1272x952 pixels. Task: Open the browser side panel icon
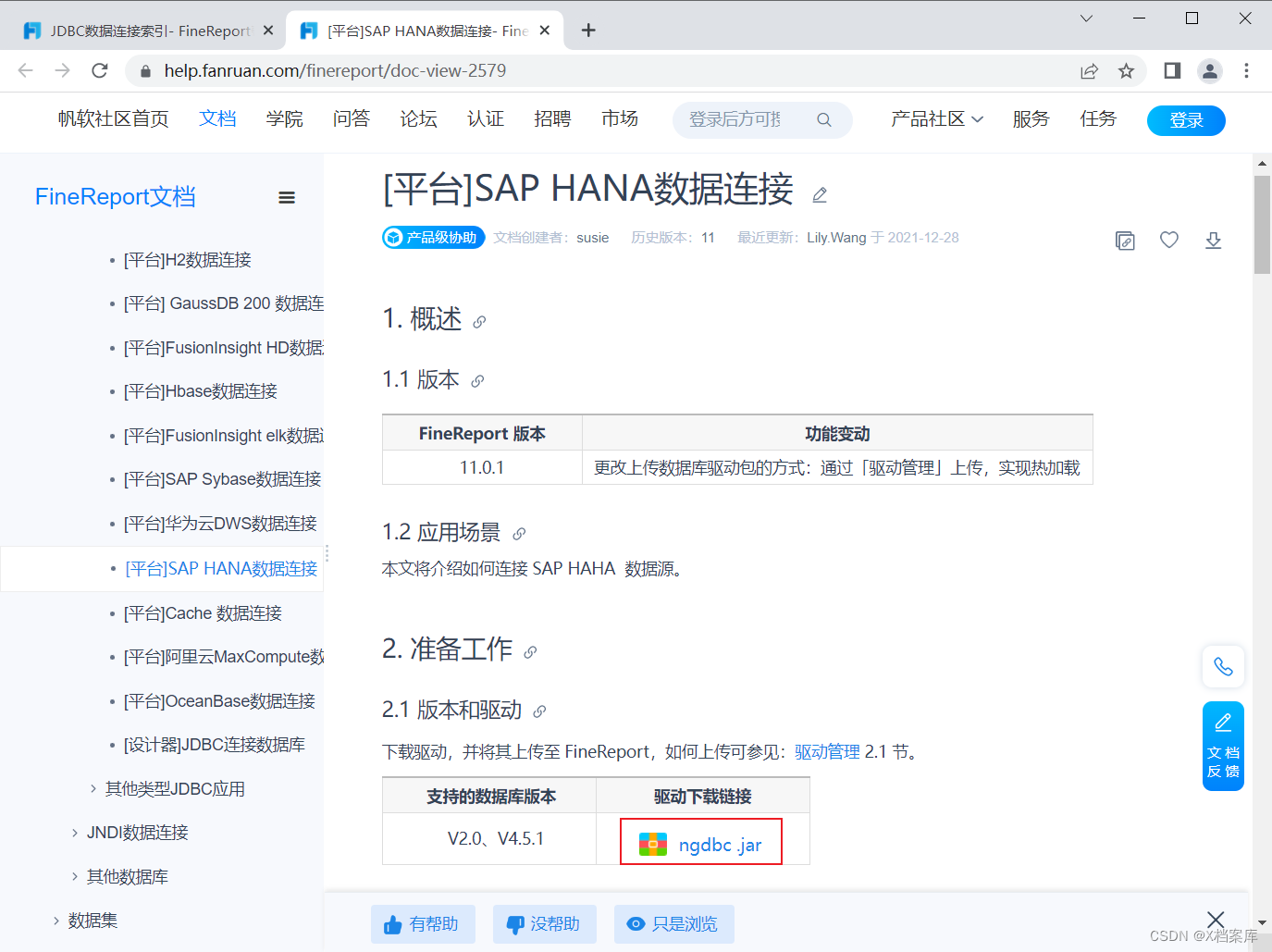[x=1172, y=70]
